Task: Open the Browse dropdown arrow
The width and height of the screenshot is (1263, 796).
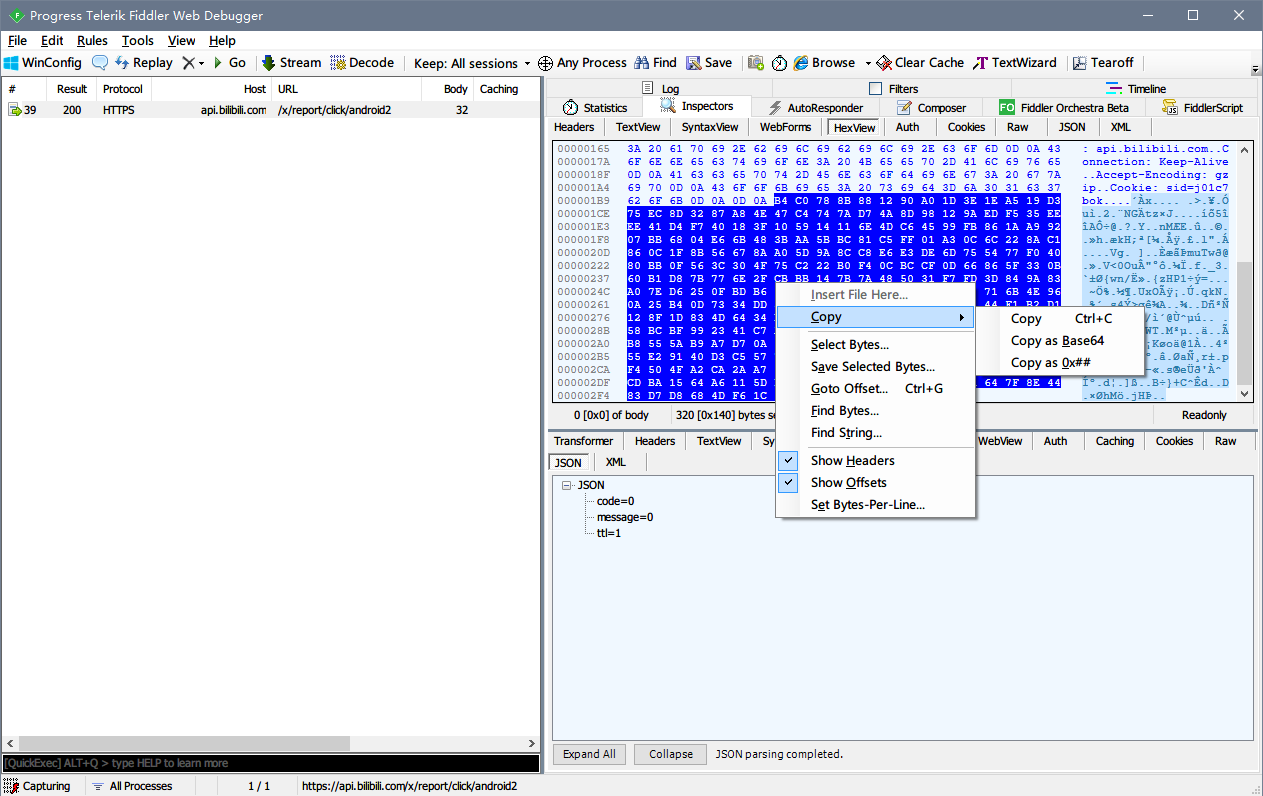Action: click(x=867, y=63)
